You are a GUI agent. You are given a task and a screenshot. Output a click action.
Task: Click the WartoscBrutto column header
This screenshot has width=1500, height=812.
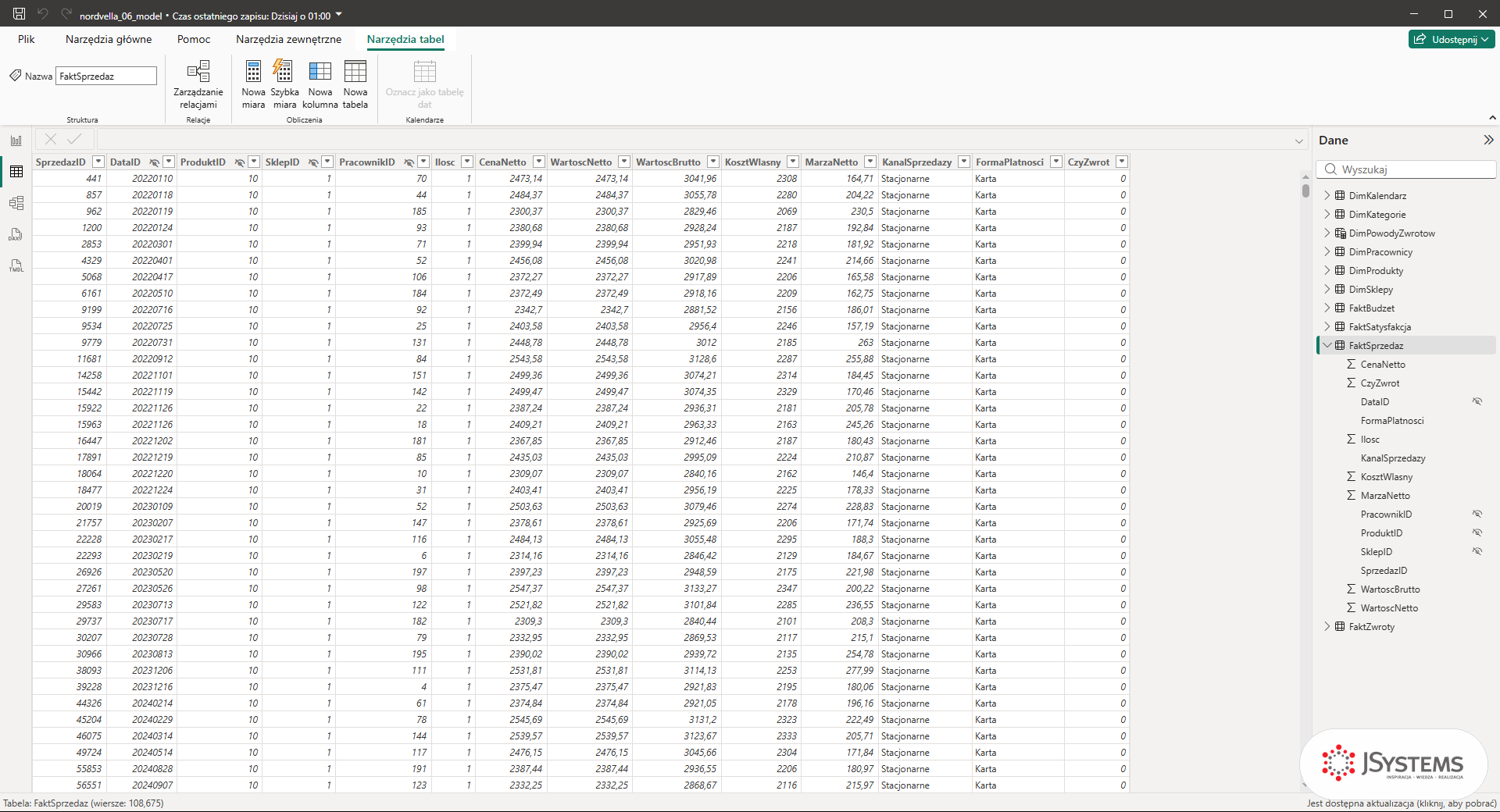pos(668,162)
